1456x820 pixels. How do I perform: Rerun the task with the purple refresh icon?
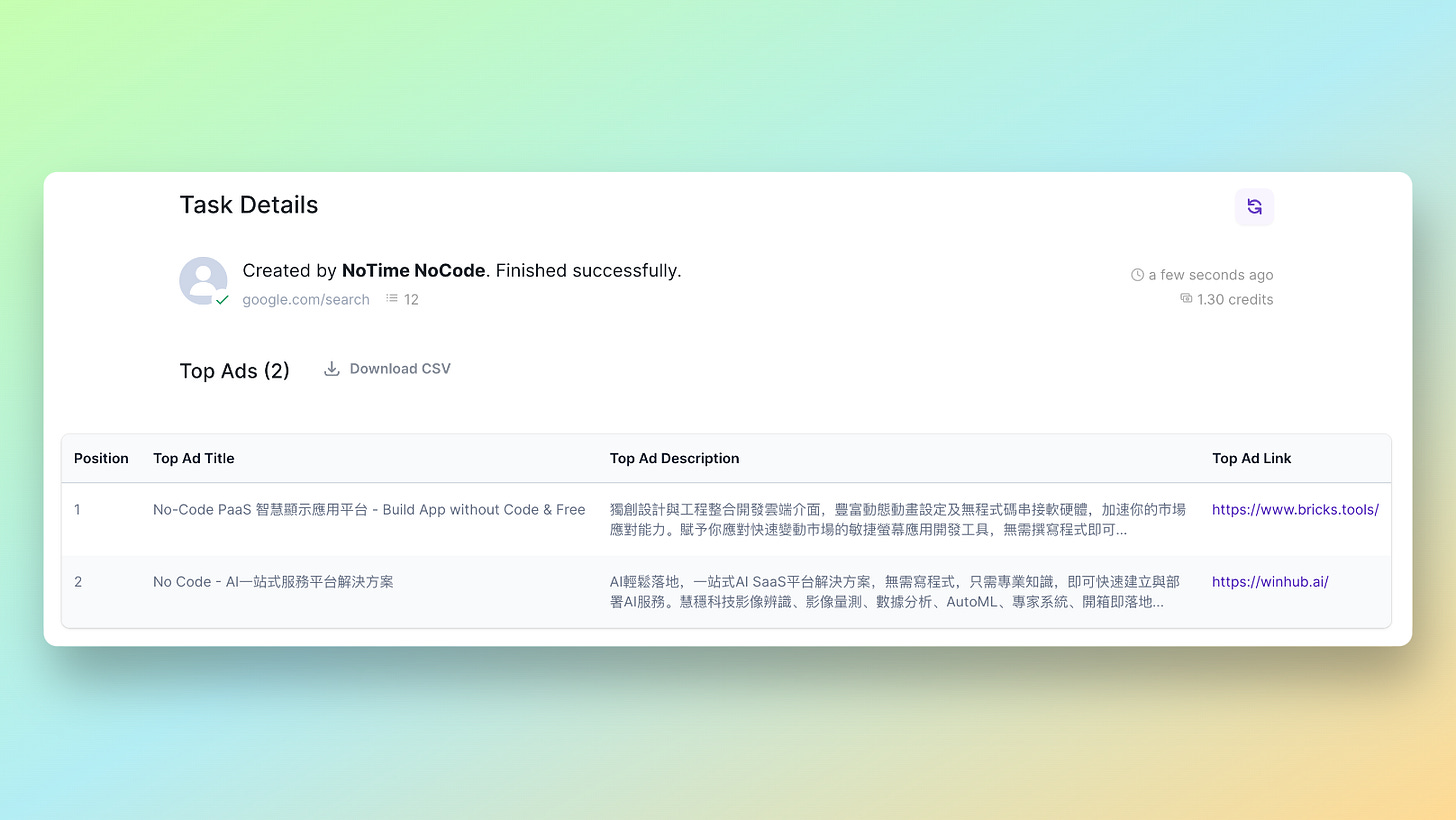(x=1254, y=206)
